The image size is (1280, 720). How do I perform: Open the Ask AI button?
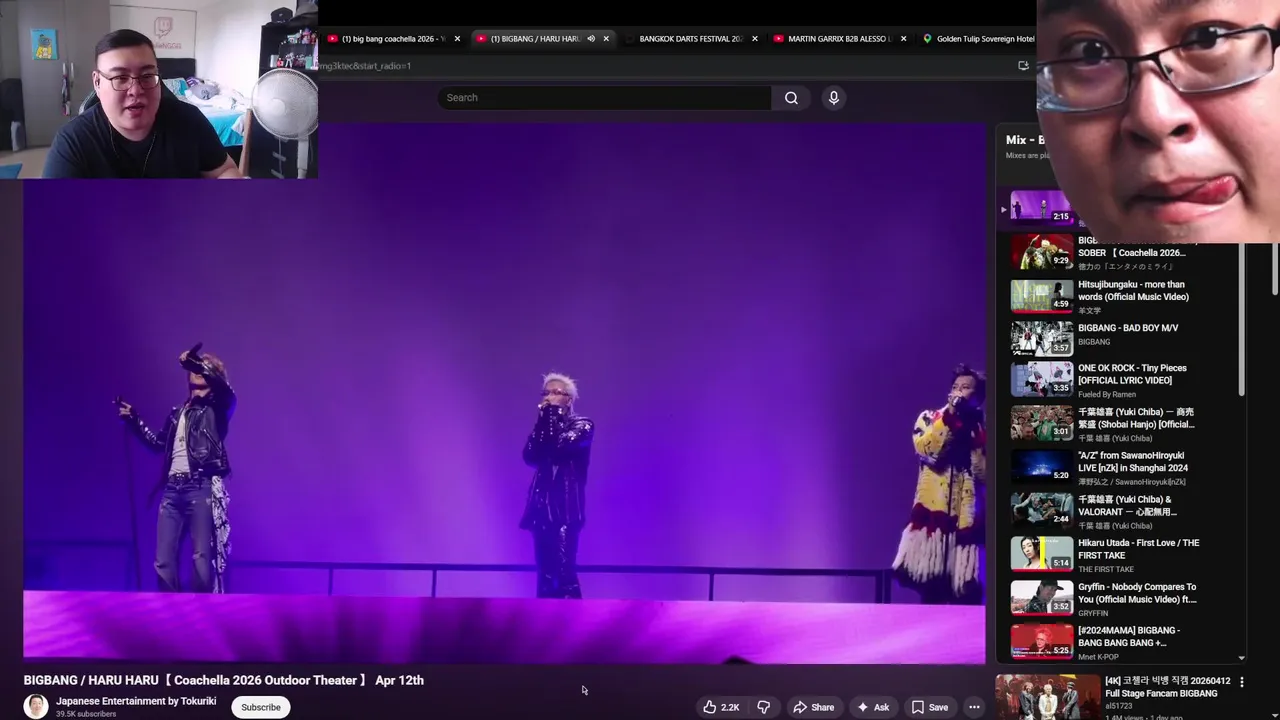[872, 707]
